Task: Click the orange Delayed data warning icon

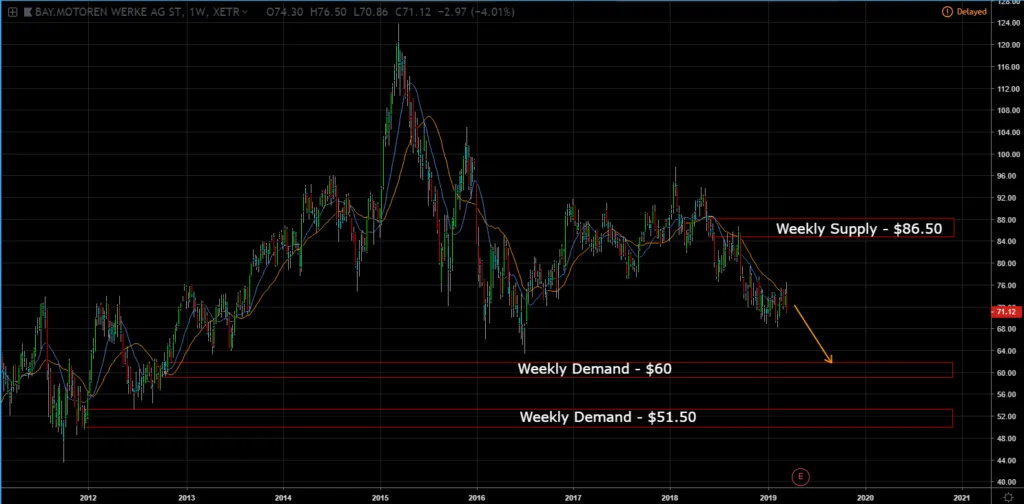Action: pyautogui.click(x=947, y=12)
